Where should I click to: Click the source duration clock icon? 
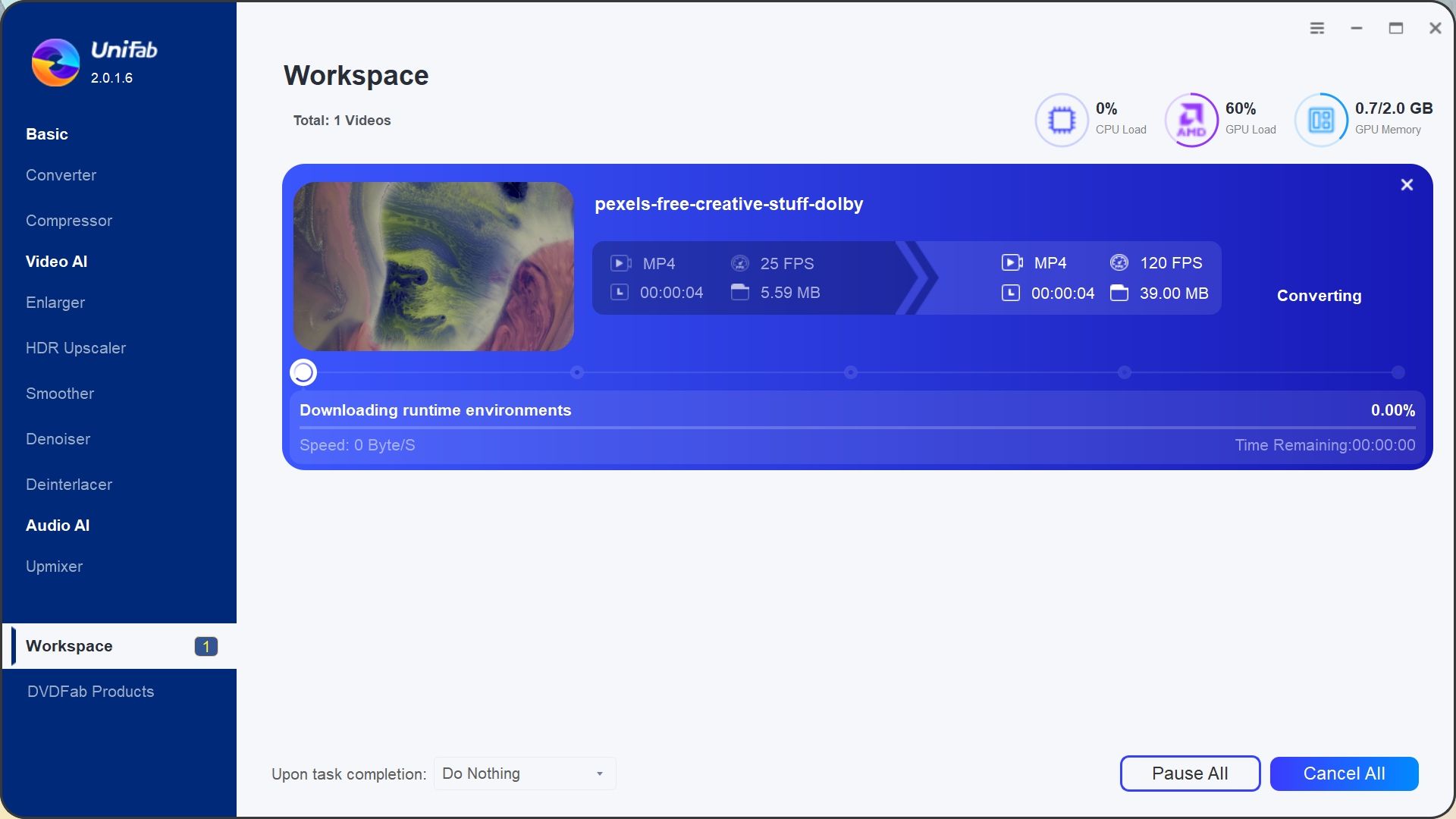(620, 292)
